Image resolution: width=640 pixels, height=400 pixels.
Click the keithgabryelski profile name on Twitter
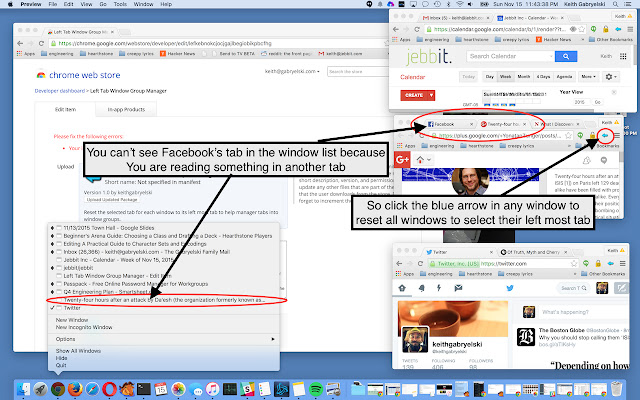457,344
